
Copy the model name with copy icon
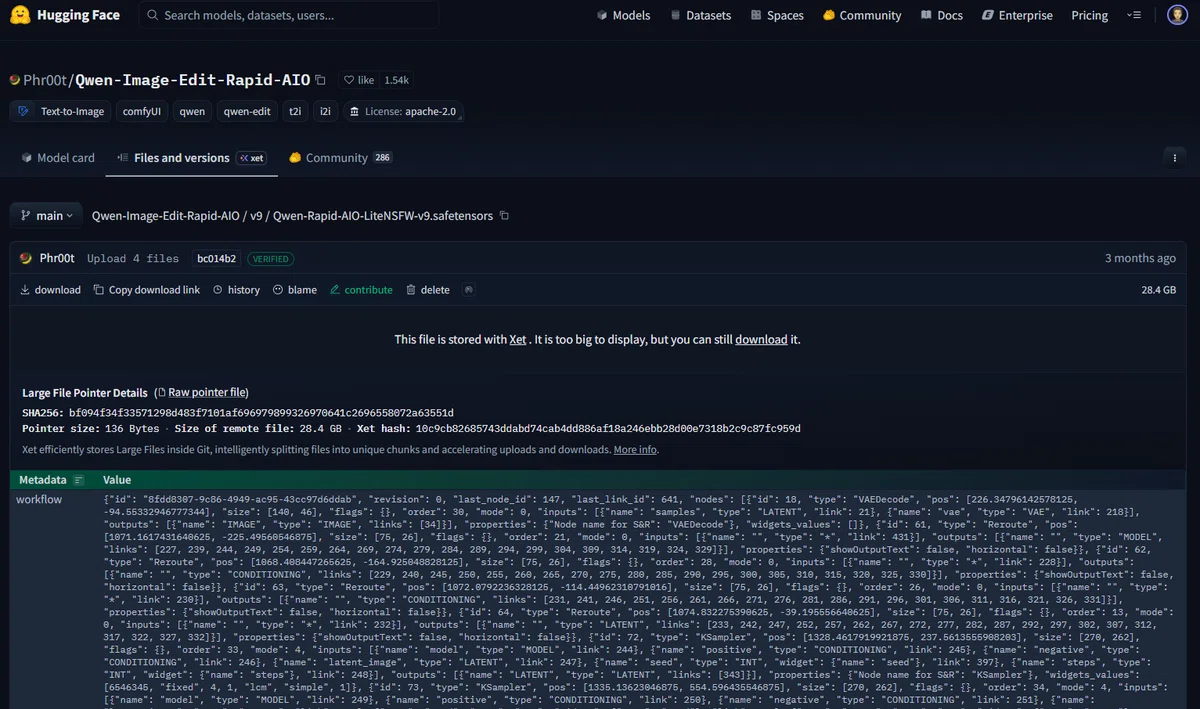click(320, 80)
